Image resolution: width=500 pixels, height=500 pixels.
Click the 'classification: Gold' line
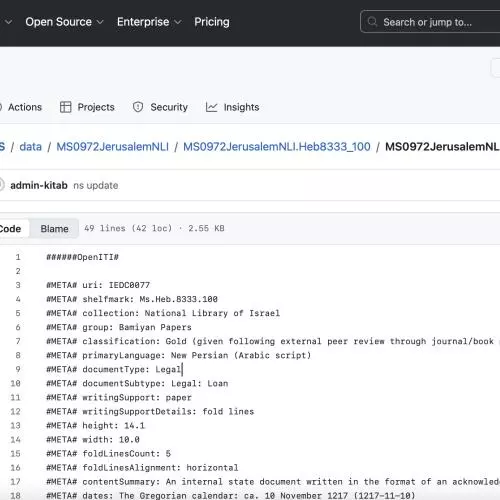pyautogui.click(x=273, y=341)
